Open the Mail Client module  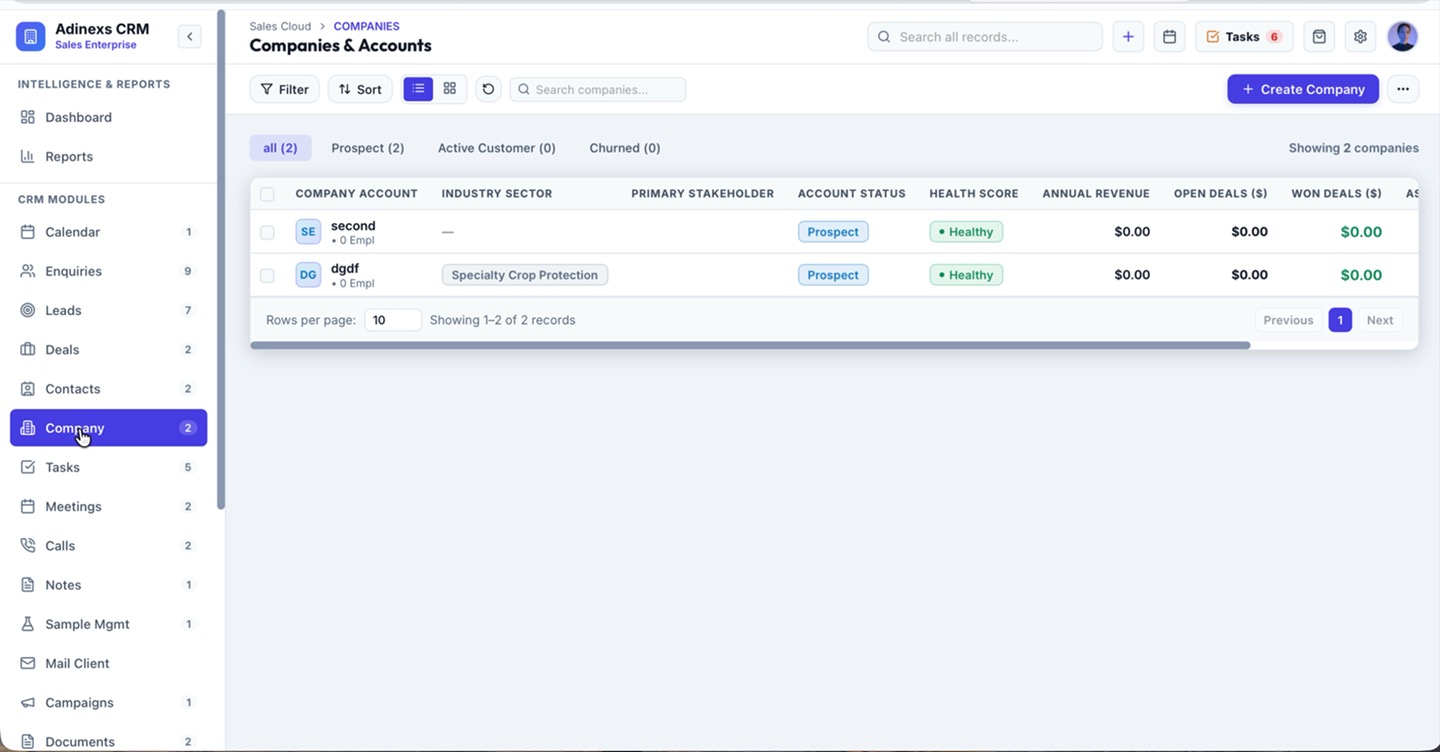pyautogui.click(x=108, y=663)
